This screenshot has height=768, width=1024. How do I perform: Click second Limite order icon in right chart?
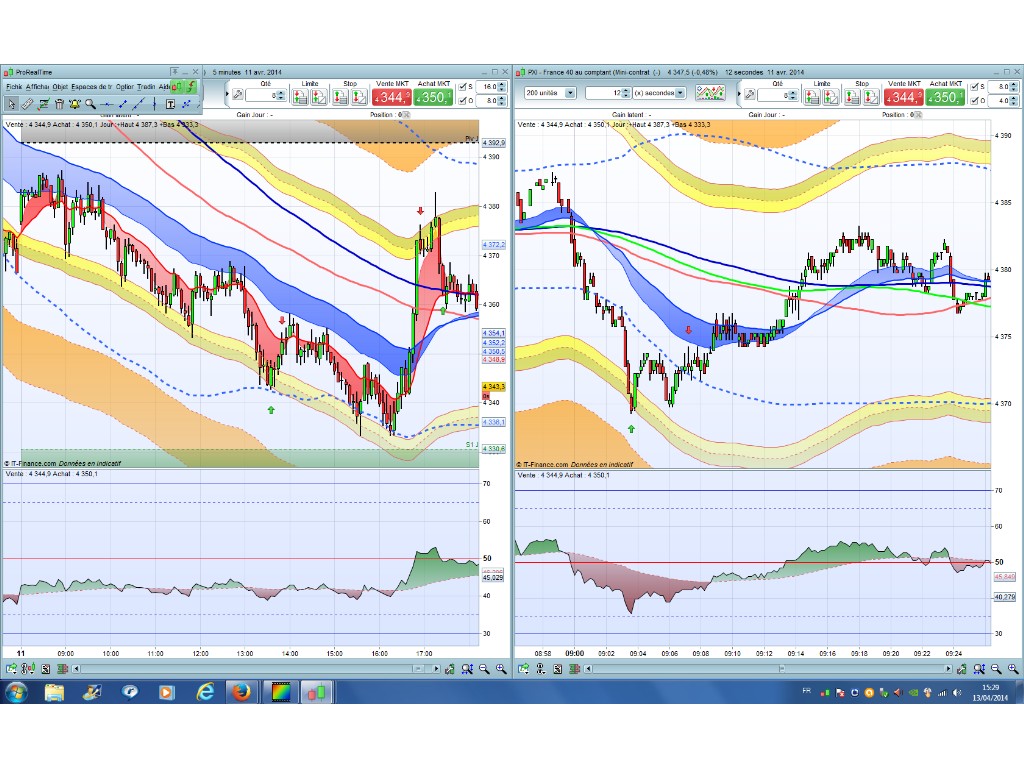(x=831, y=97)
